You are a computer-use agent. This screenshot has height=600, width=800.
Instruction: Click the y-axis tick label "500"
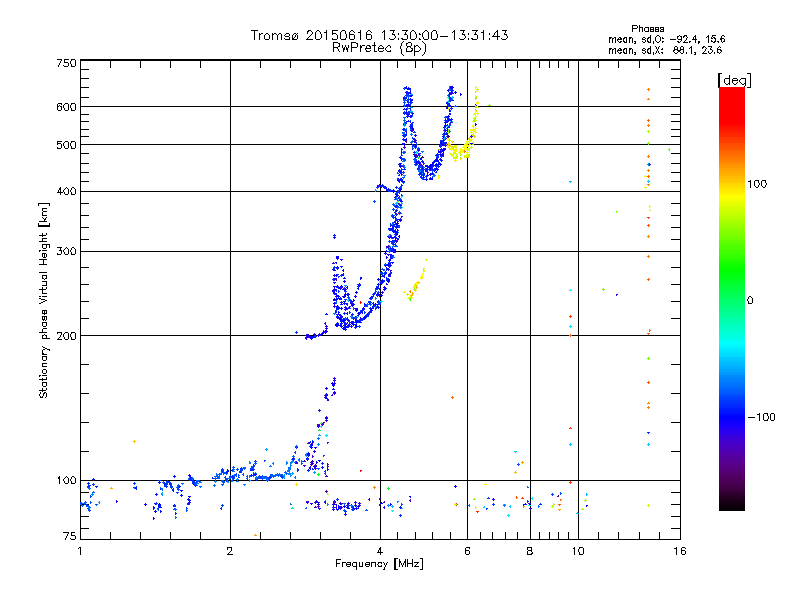pos(66,145)
